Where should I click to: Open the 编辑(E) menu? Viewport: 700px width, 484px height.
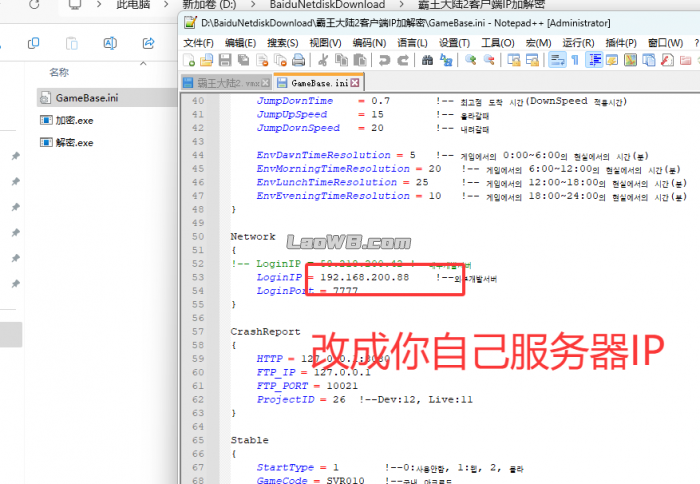point(240,43)
